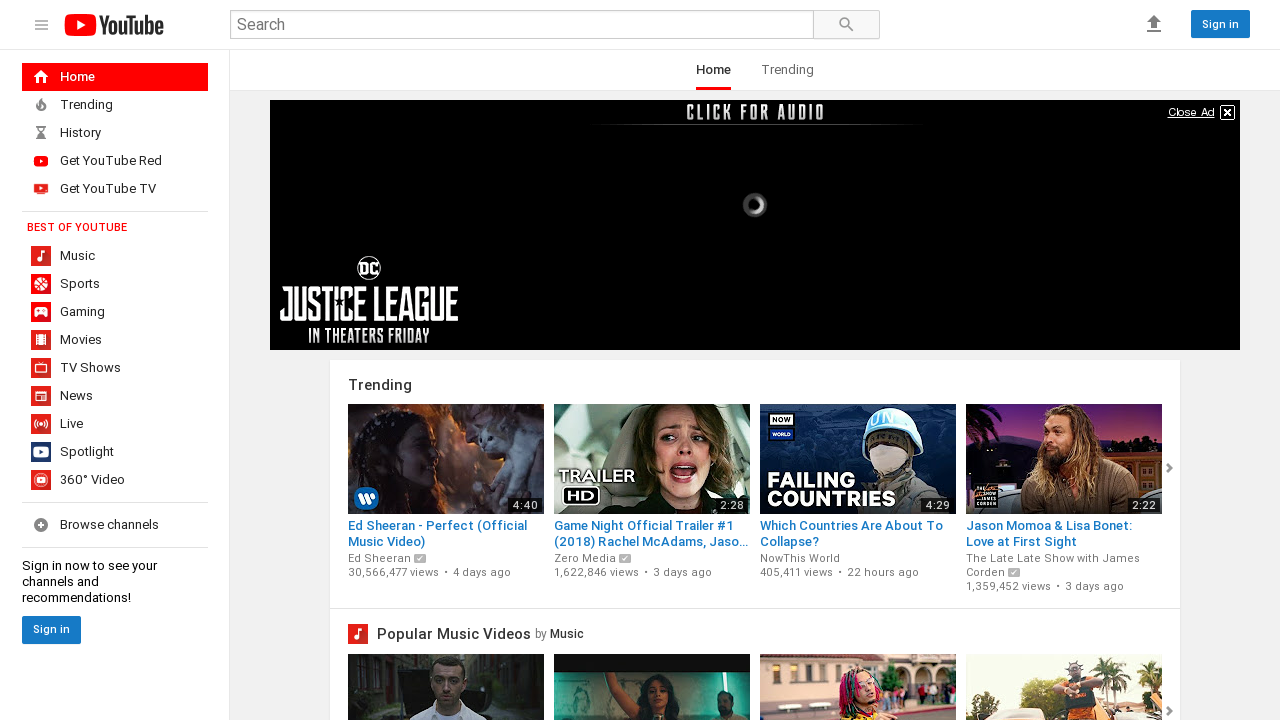Click the Get YouTube TV icon
Screen dimensions: 1280x720
point(41,189)
